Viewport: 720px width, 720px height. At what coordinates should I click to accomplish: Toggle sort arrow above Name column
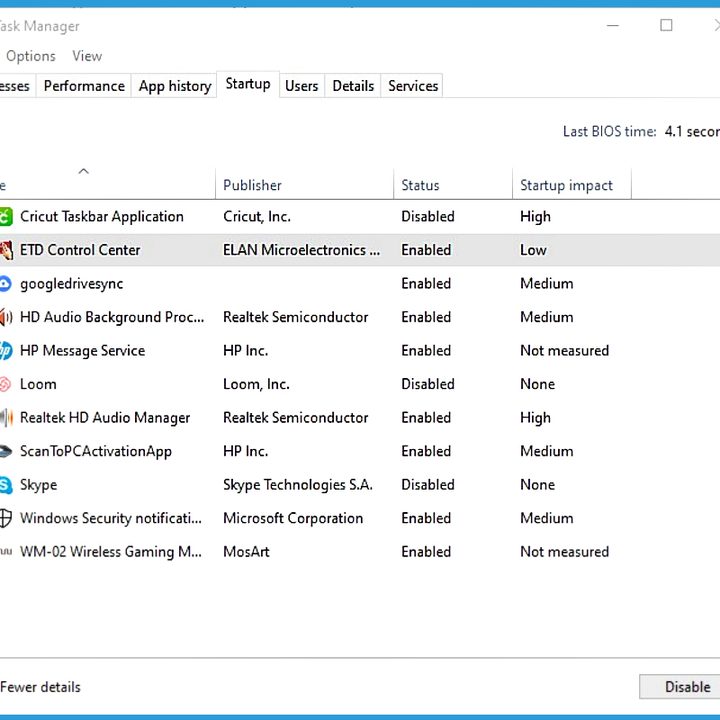(84, 171)
